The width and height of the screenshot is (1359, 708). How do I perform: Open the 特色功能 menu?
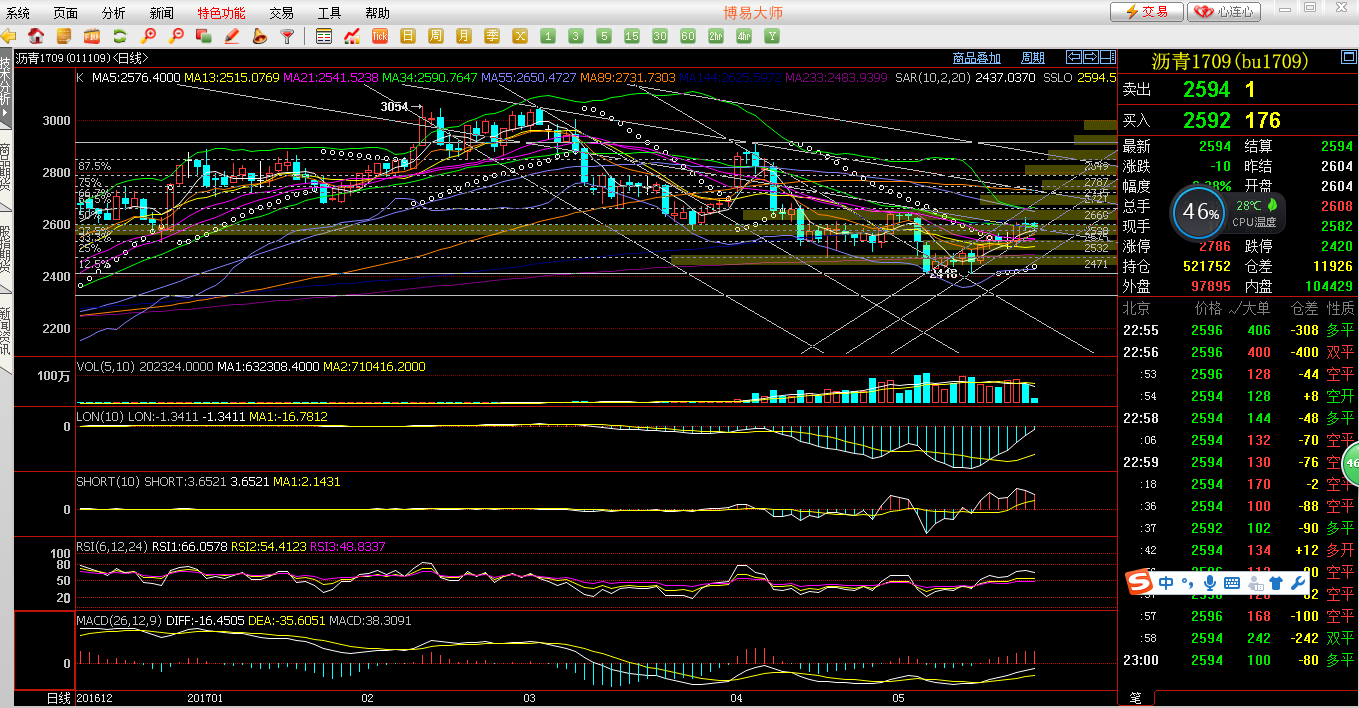[x=221, y=13]
